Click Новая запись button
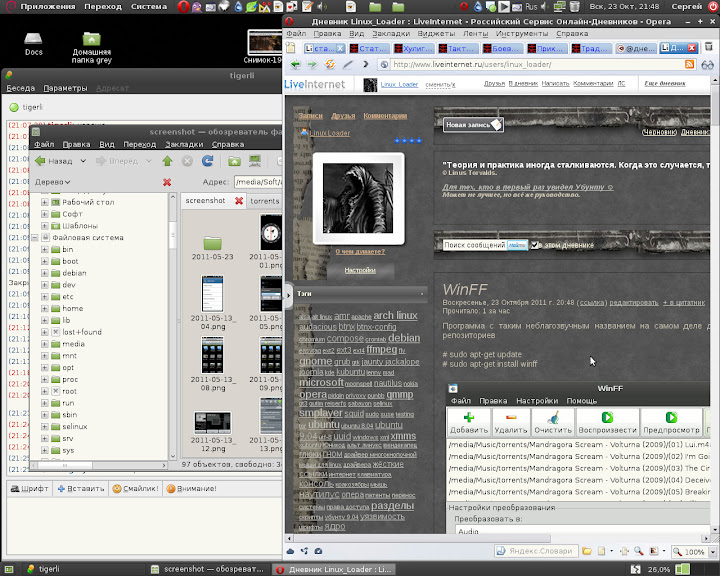720x576 pixels. point(473,124)
